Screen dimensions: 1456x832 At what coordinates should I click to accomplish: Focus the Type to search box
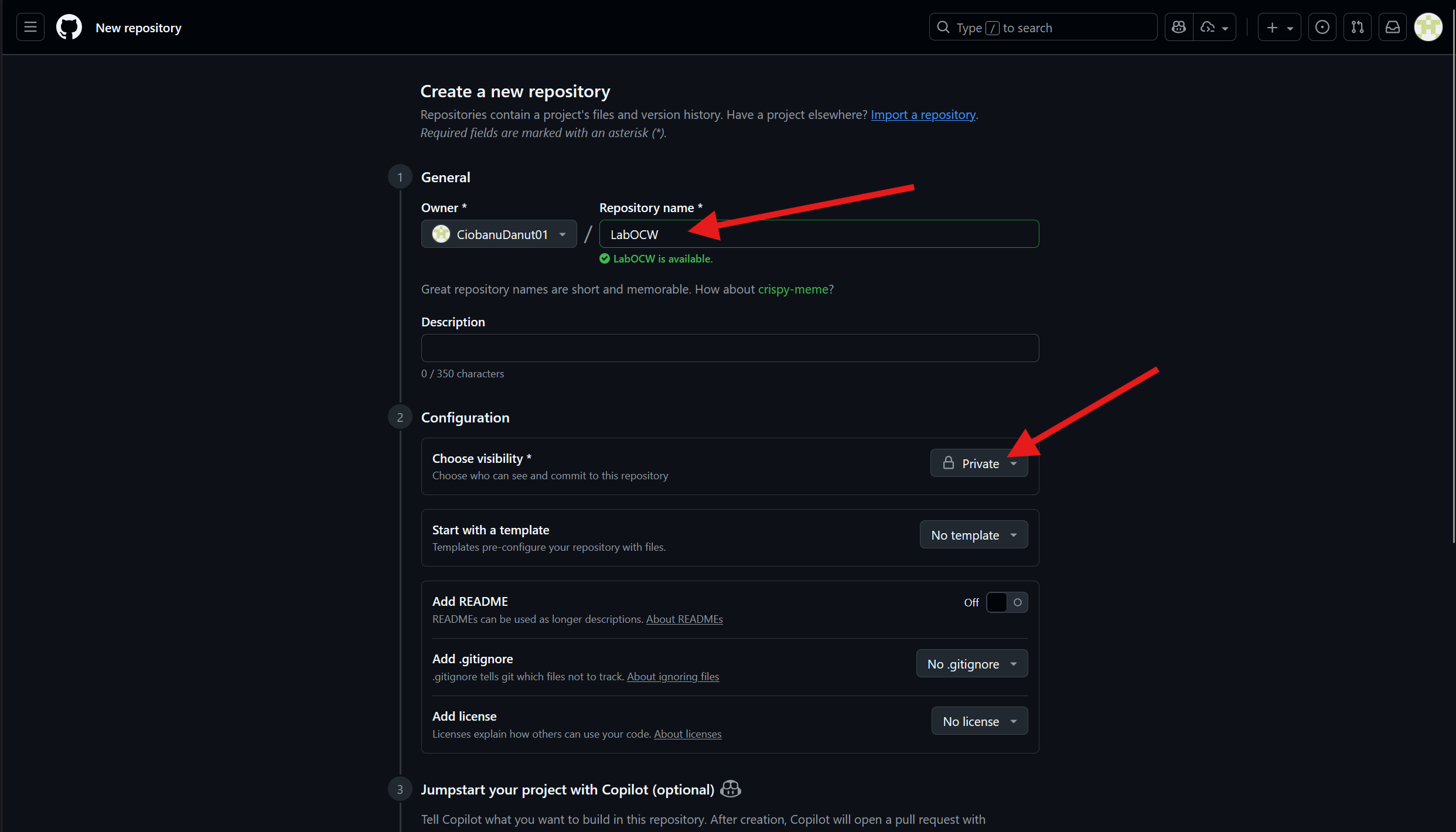tap(1043, 28)
